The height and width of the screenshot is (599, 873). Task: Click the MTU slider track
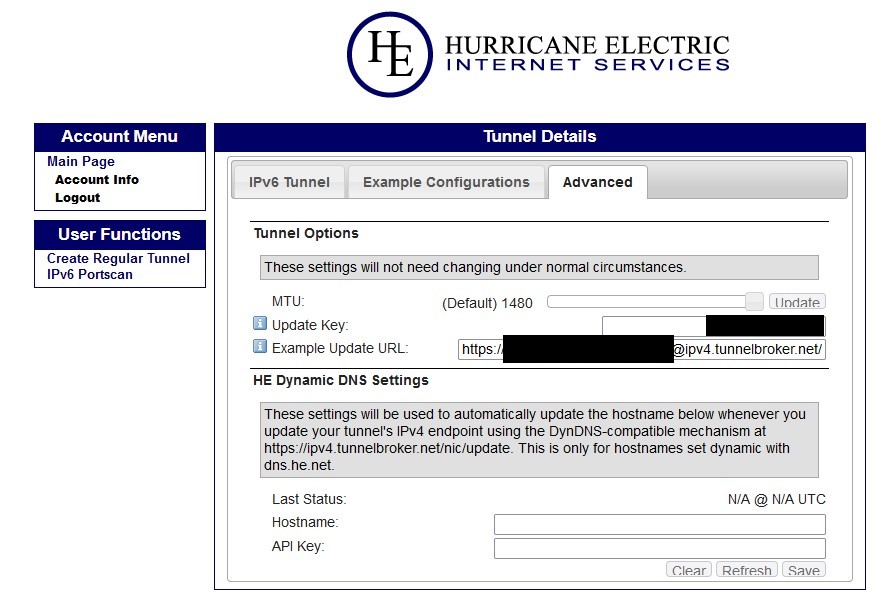point(650,301)
